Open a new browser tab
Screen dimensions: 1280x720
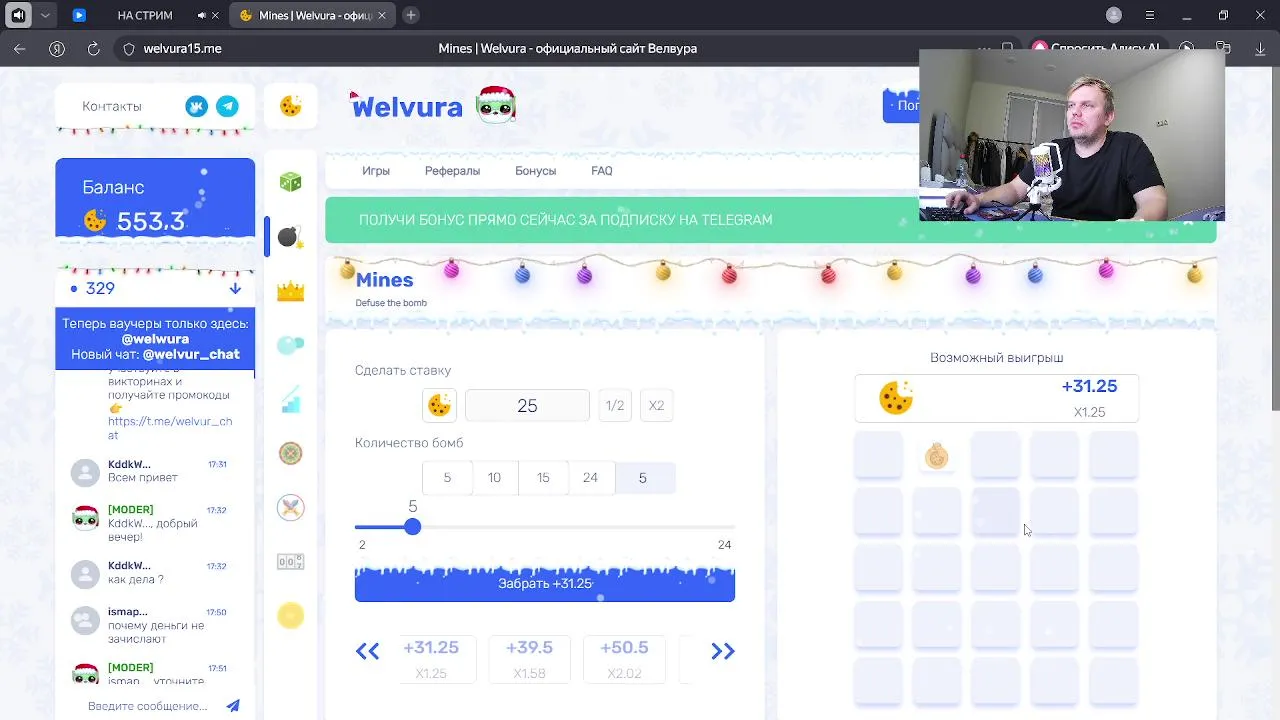pos(411,15)
